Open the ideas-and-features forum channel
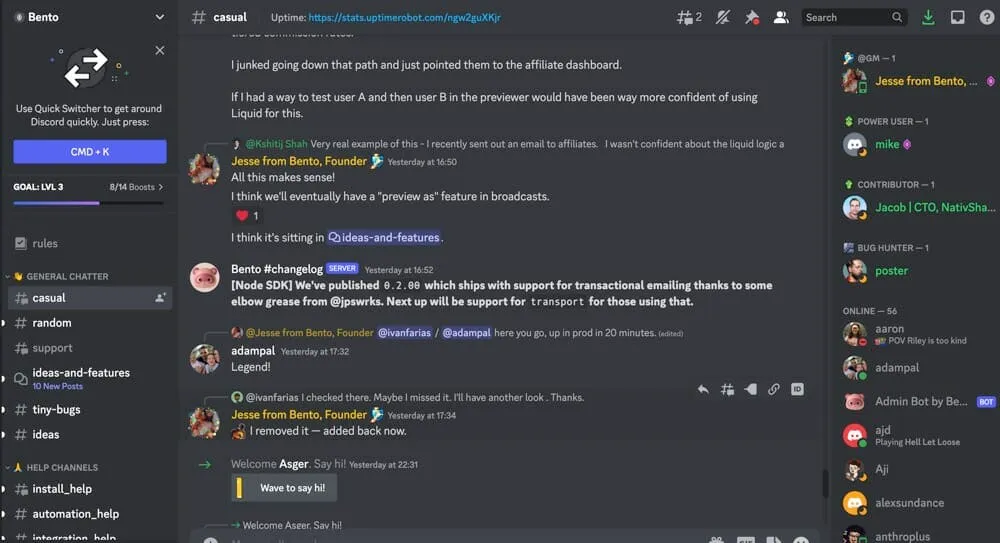Viewport: 1000px width, 543px height. pos(89,378)
